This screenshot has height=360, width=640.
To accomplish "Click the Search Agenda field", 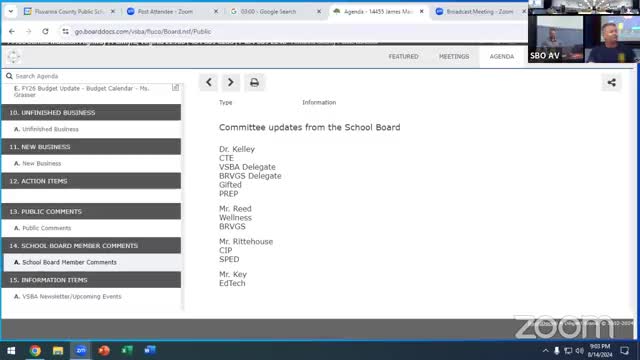I will pyautogui.click(x=94, y=76).
